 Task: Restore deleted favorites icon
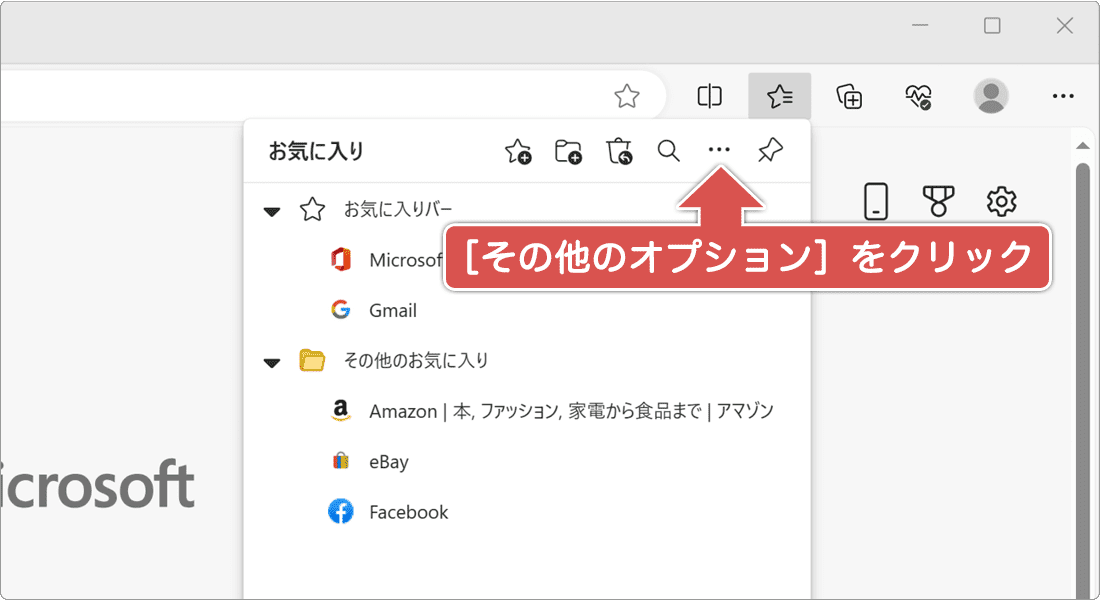[619, 151]
